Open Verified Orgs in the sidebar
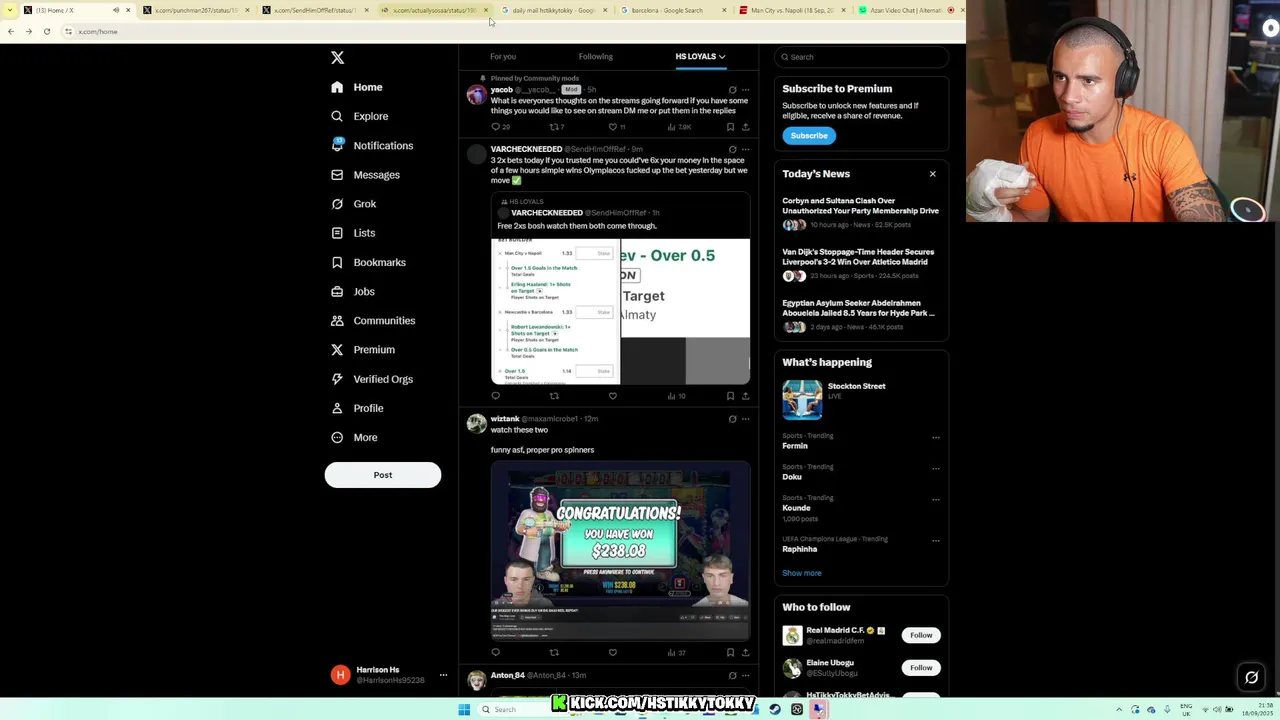1280x720 pixels. point(371,379)
